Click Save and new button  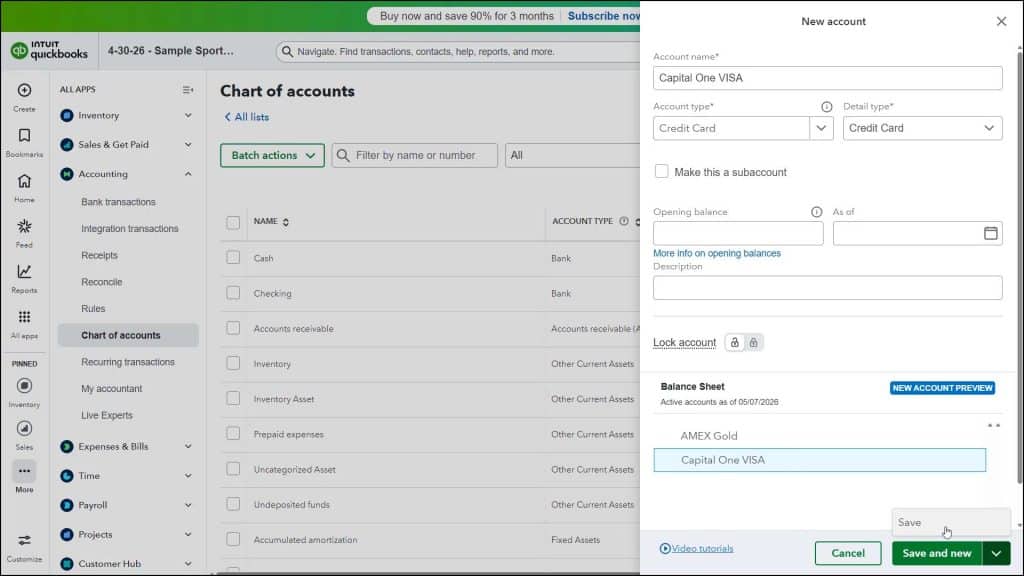click(x=937, y=553)
